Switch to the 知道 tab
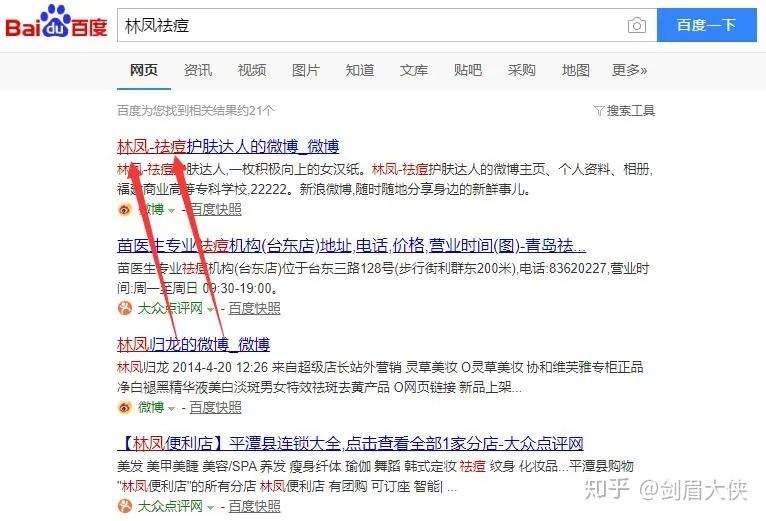Viewport: 766px width, 521px height. 360,70
